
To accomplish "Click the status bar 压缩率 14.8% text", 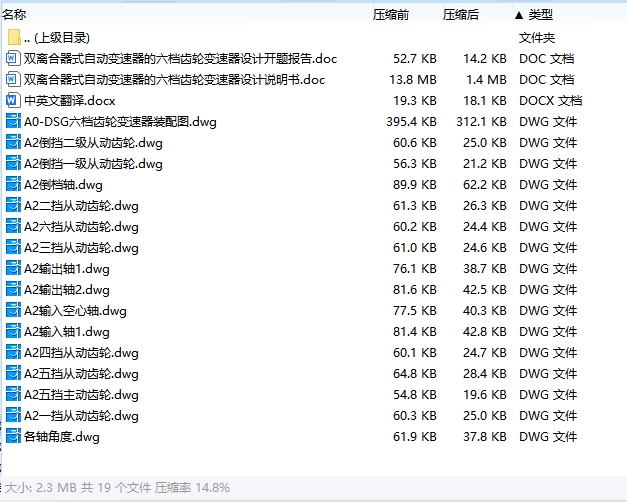I will click(192, 488).
